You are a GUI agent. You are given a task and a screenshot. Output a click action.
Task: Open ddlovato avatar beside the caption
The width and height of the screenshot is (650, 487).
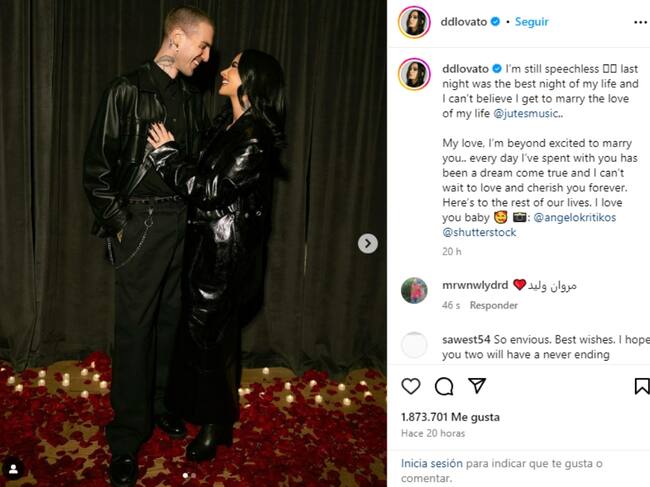coord(414,74)
